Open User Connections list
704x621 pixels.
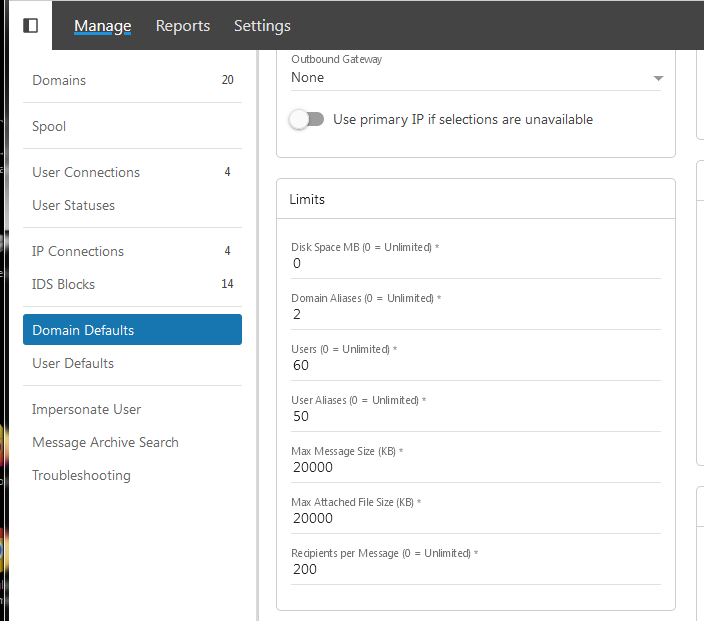point(86,172)
